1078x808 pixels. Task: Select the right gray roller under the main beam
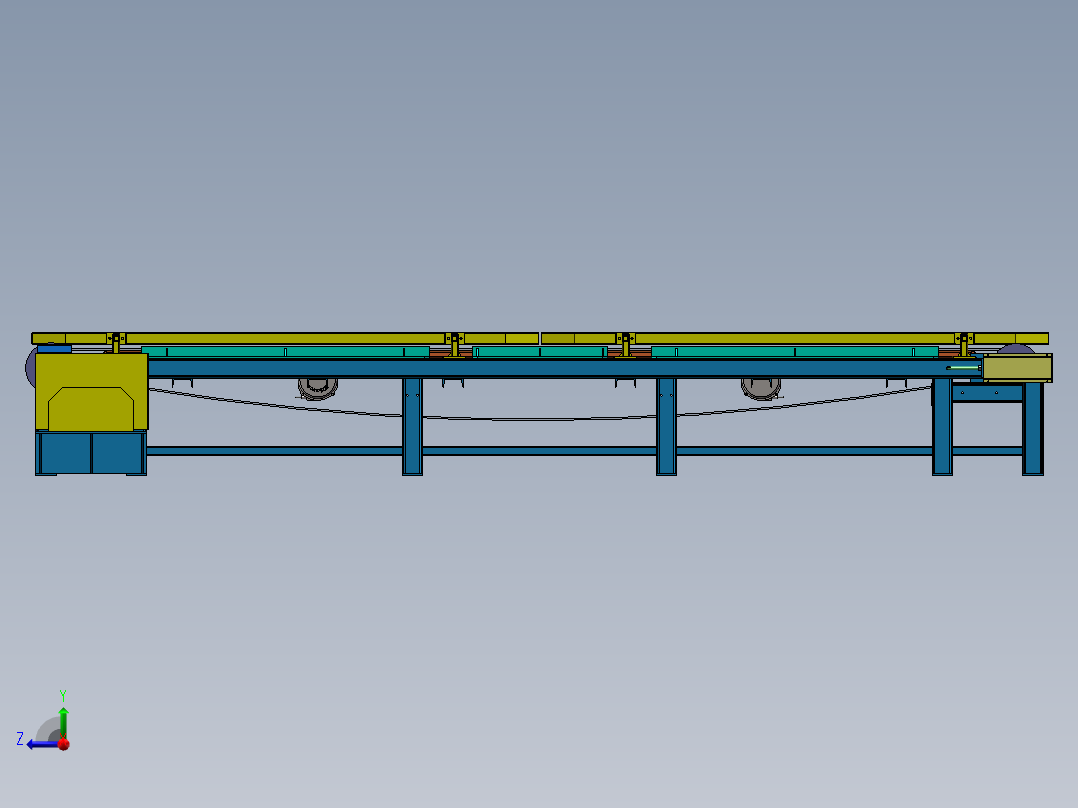(761, 389)
